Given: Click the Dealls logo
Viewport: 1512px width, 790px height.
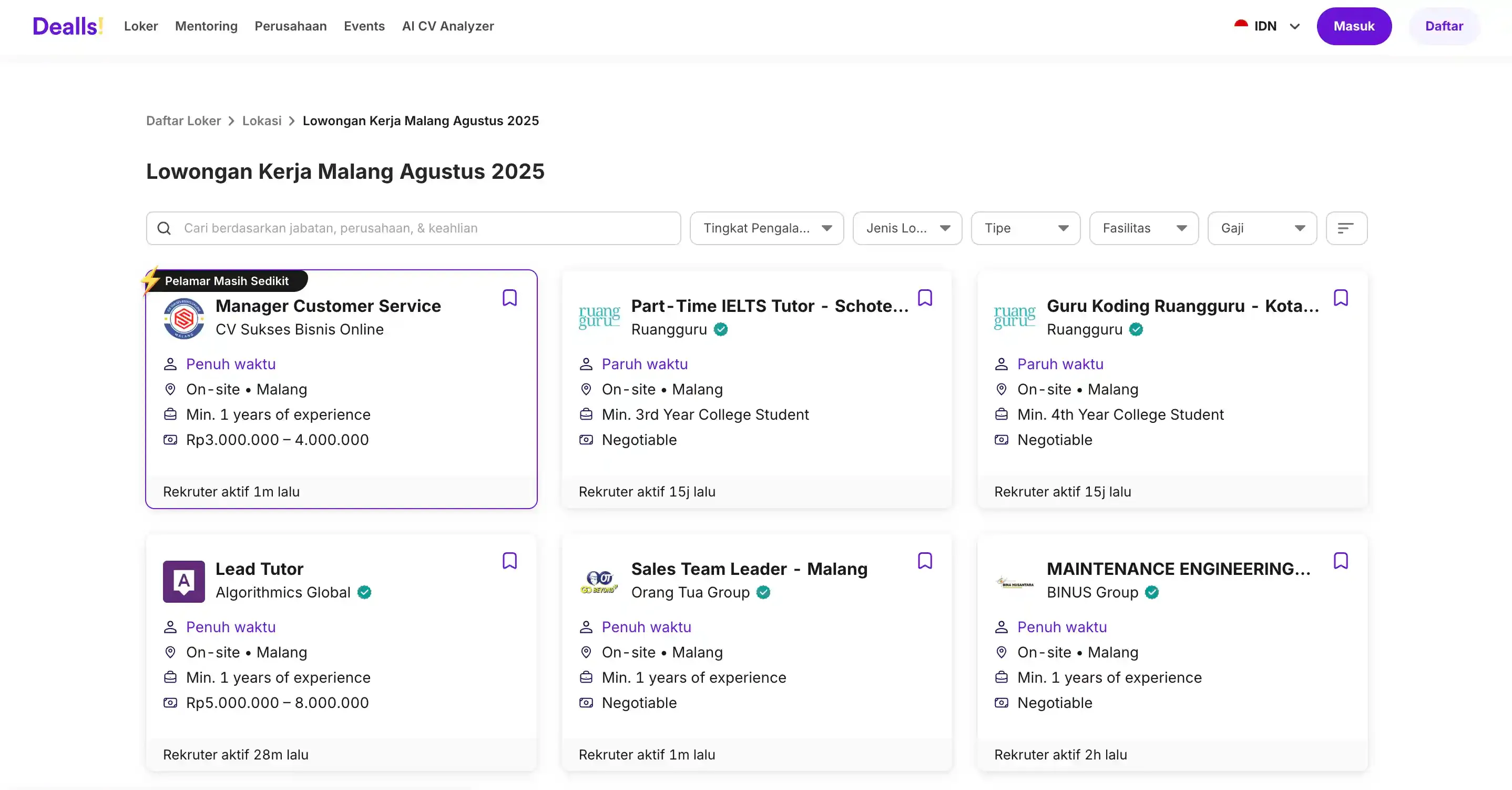Looking at the screenshot, I should pyautogui.click(x=68, y=26).
